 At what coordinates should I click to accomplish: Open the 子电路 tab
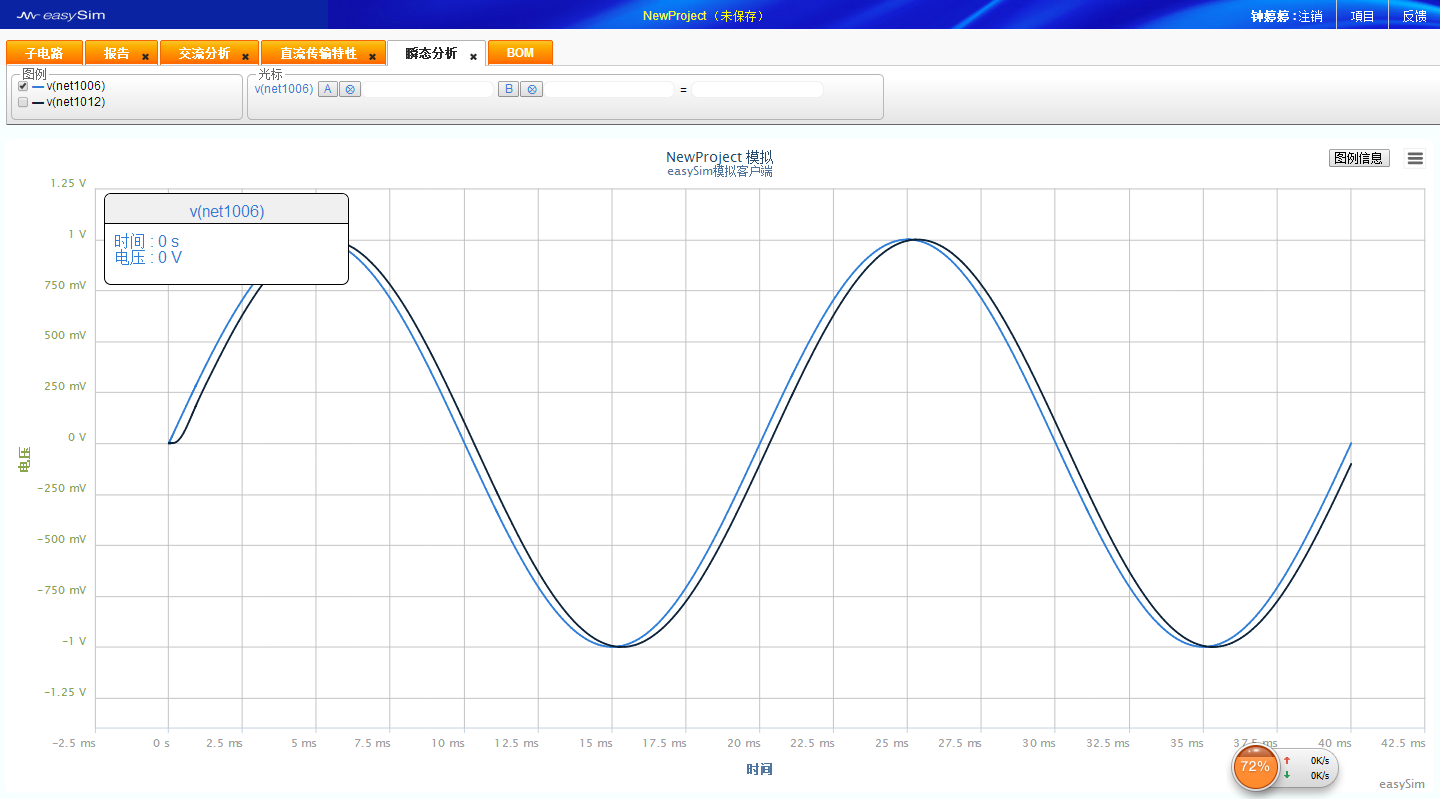point(44,53)
